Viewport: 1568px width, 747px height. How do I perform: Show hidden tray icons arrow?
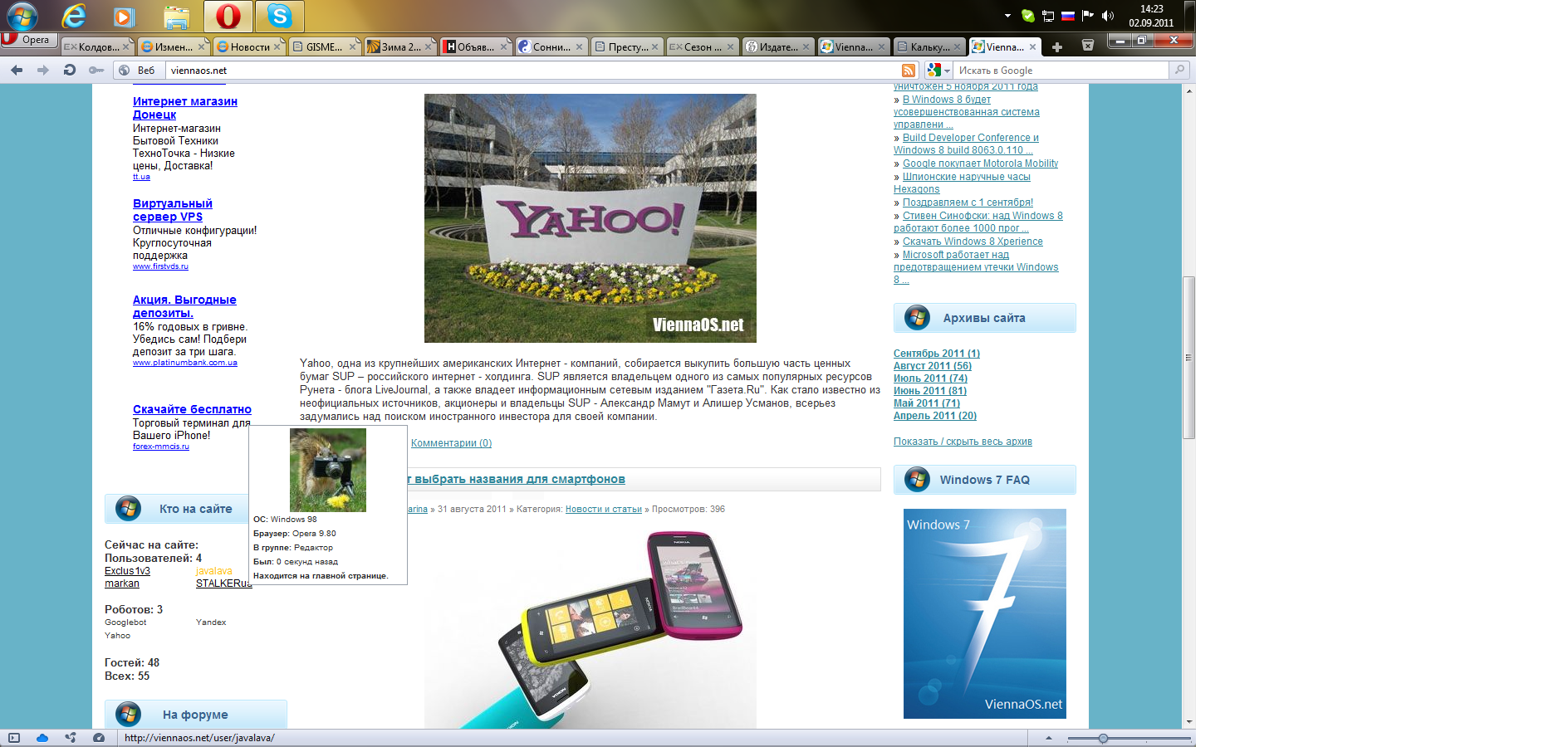1007,16
